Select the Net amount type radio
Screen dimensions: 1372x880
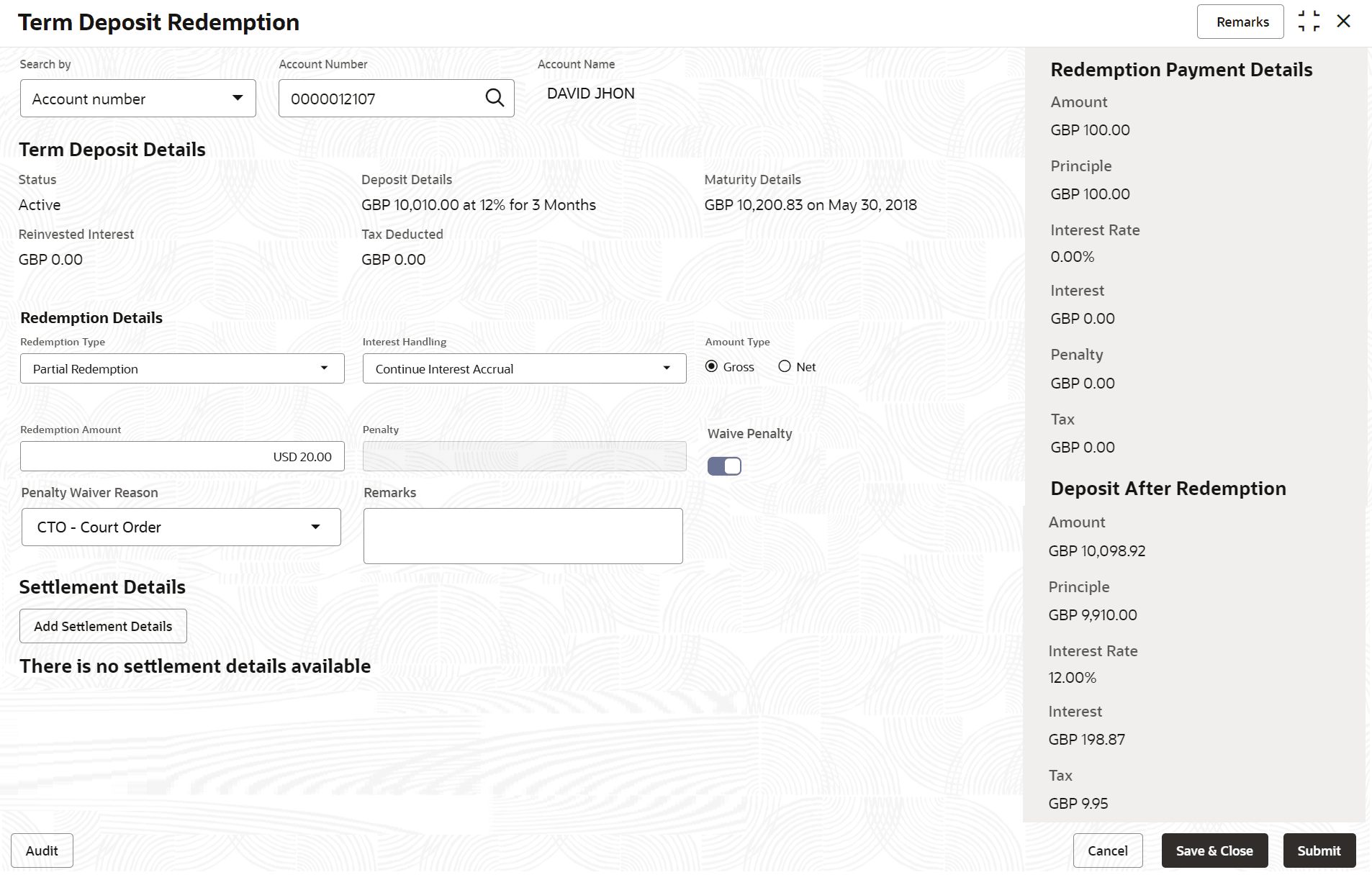coord(785,366)
